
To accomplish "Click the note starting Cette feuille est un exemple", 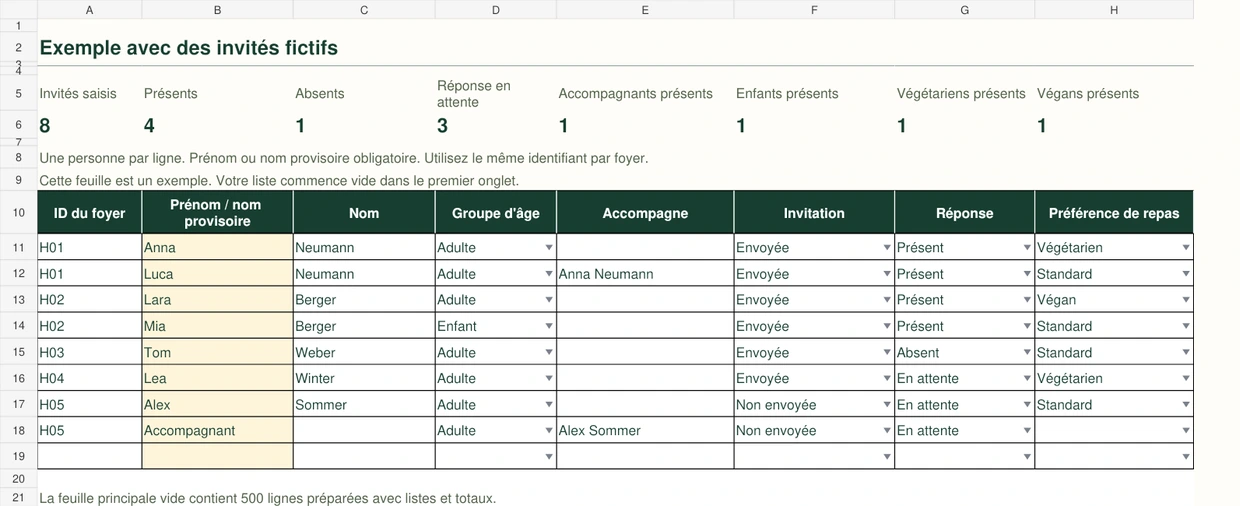I will coord(279,181).
